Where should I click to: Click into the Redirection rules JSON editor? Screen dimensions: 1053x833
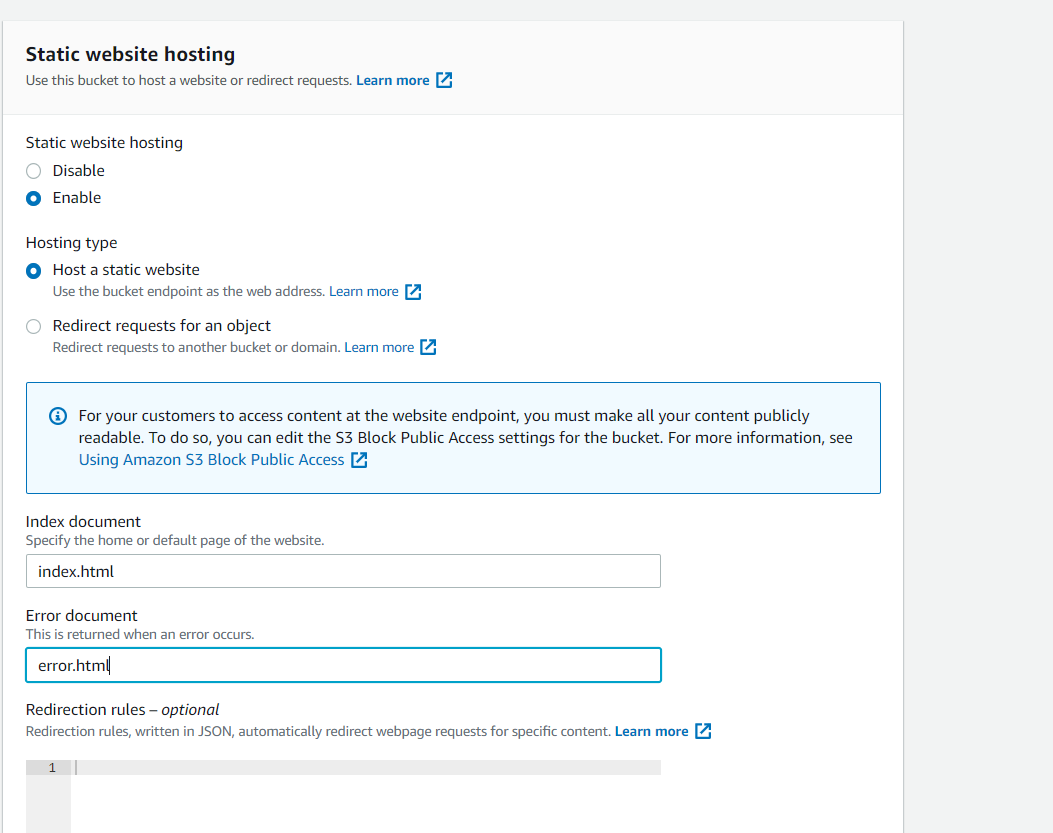pyautogui.click(x=366, y=796)
